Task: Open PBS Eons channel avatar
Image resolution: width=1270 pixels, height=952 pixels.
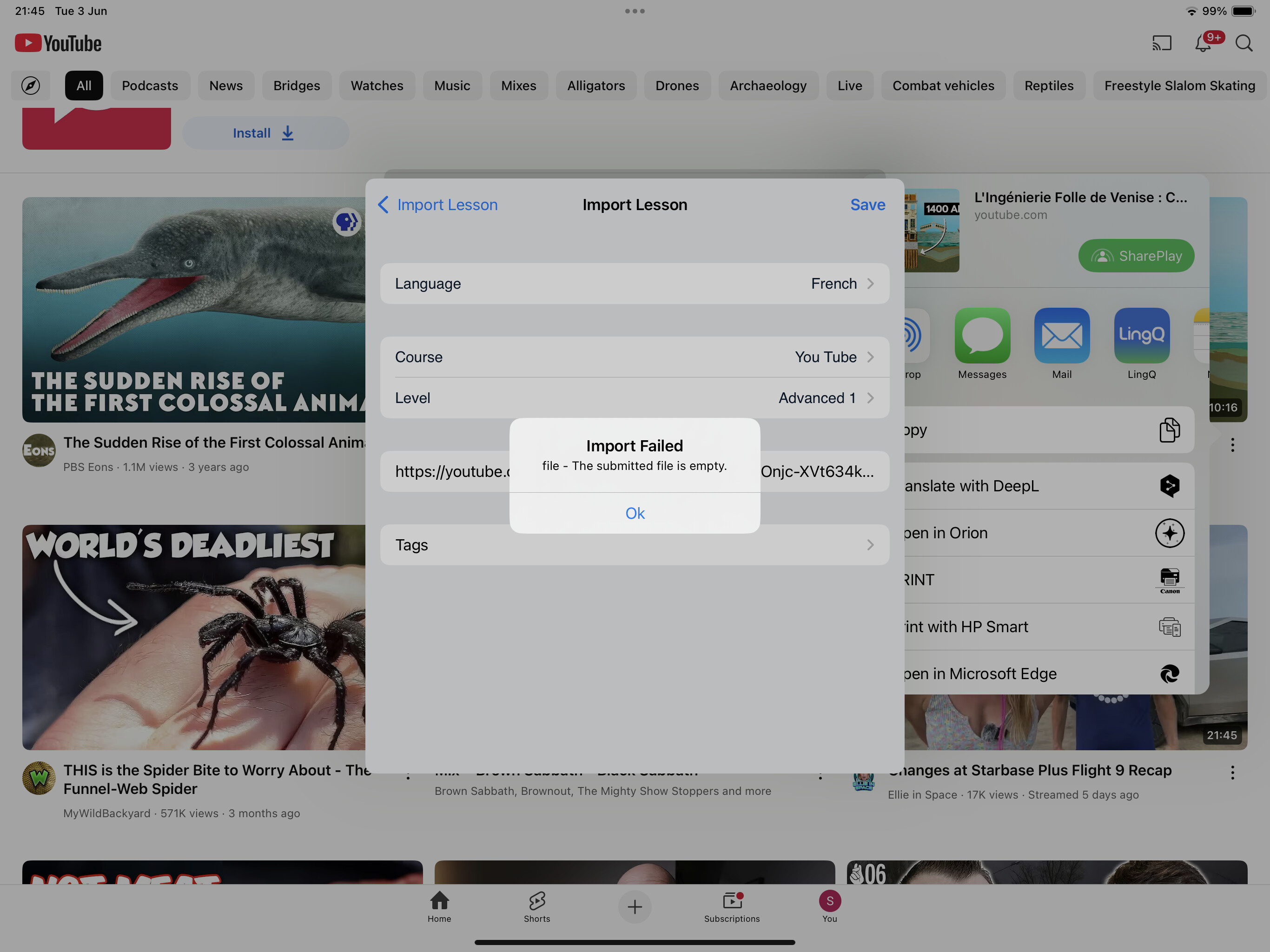Action: tap(39, 450)
